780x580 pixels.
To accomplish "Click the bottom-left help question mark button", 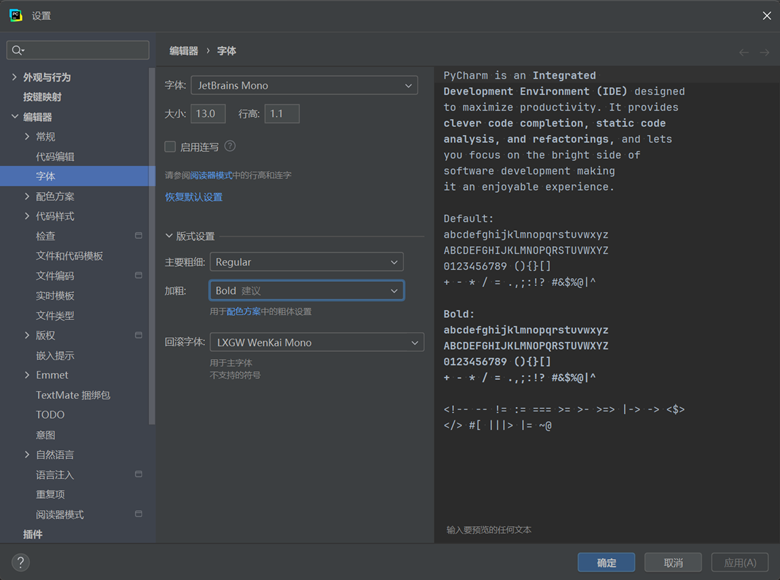I will (x=20, y=563).
